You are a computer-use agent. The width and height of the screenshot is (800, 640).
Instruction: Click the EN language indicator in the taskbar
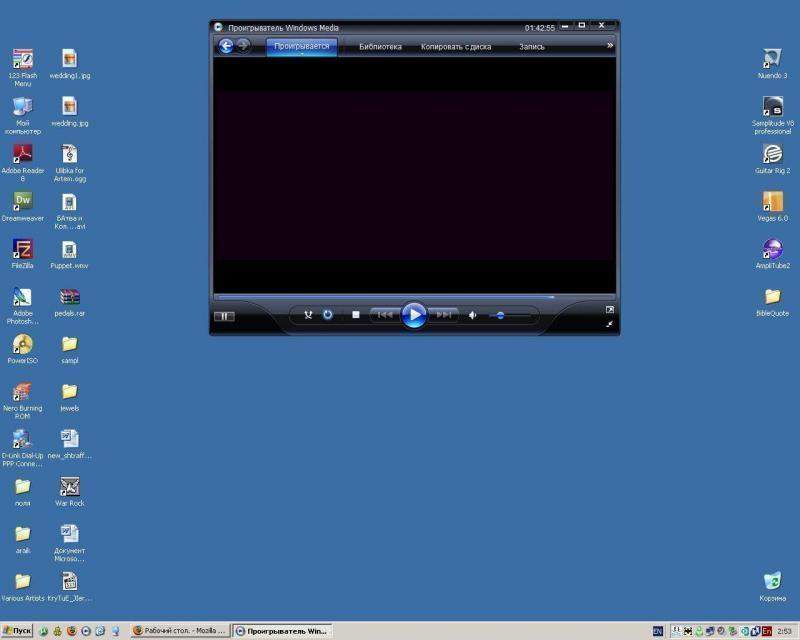[x=657, y=631]
